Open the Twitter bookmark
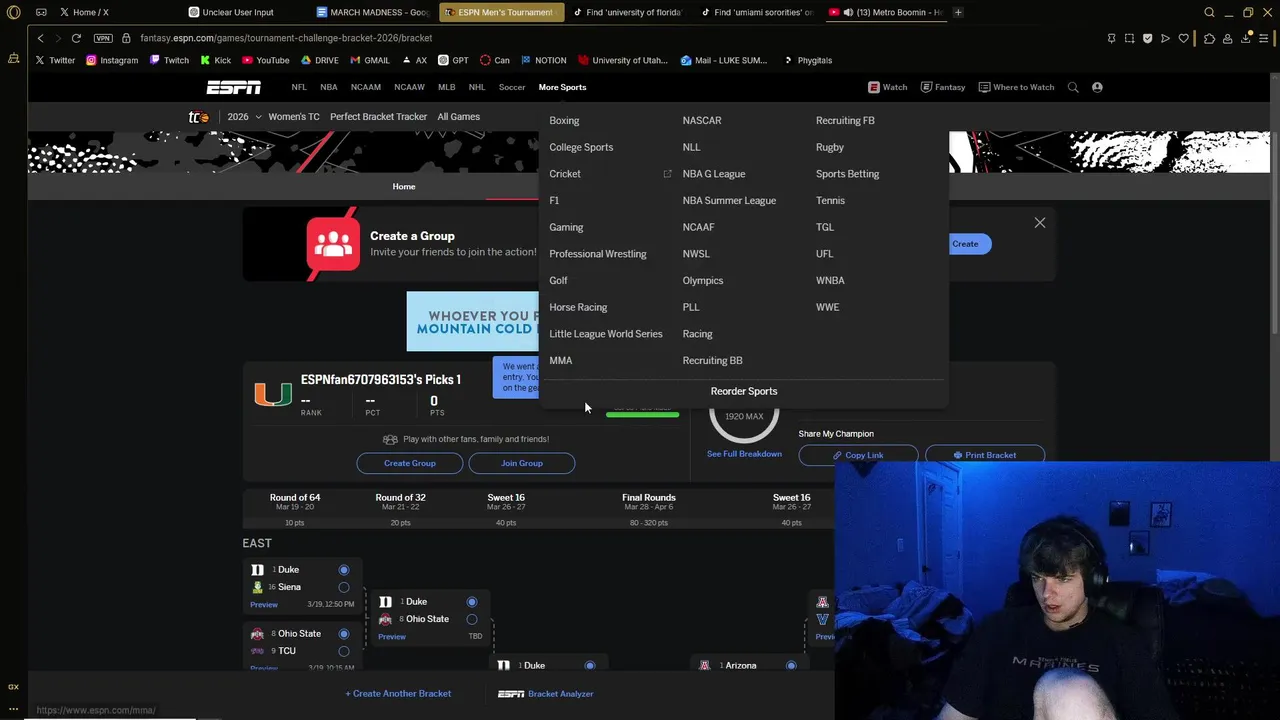This screenshot has height=720, width=1280. pos(55,60)
